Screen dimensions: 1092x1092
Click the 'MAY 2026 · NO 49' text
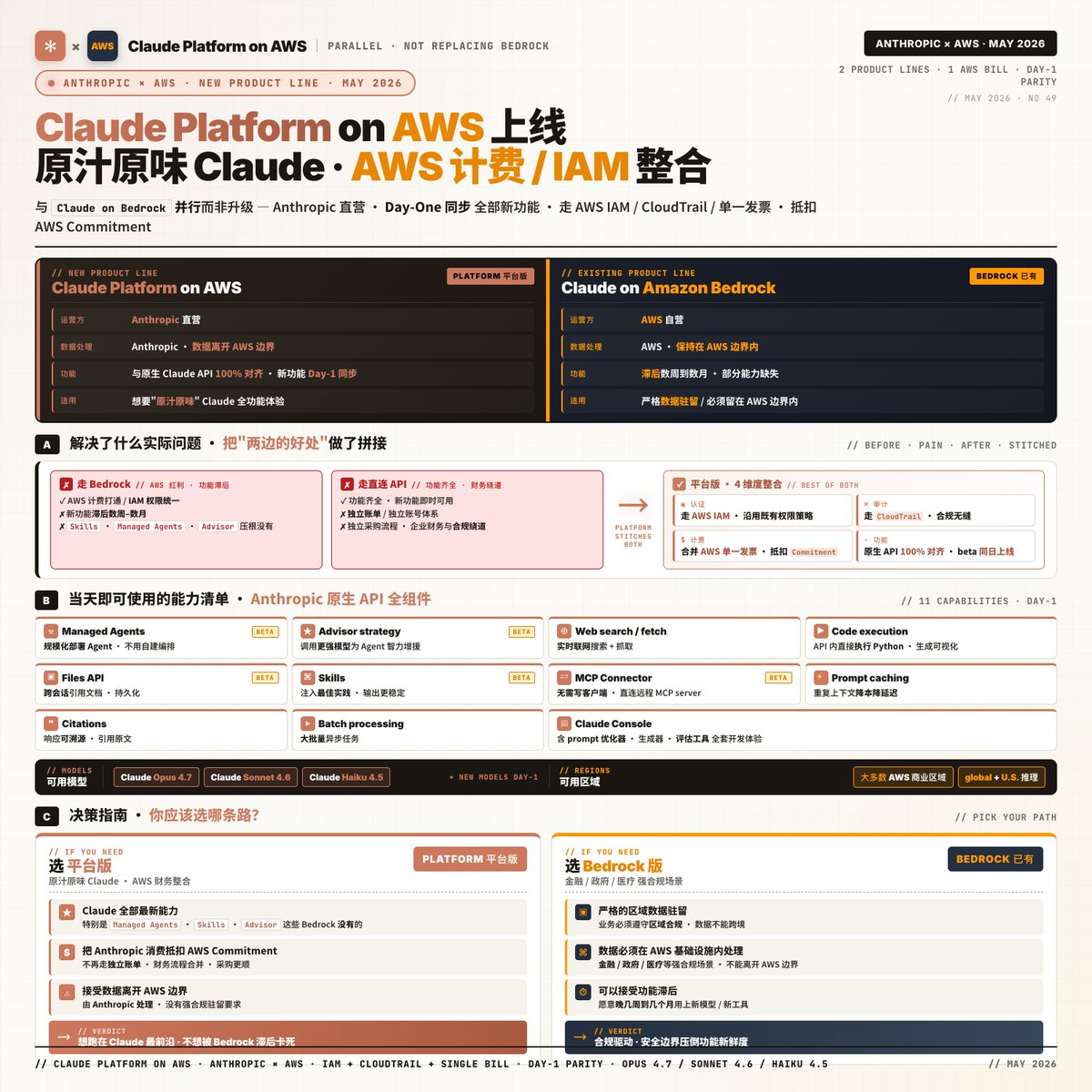click(x=1002, y=98)
